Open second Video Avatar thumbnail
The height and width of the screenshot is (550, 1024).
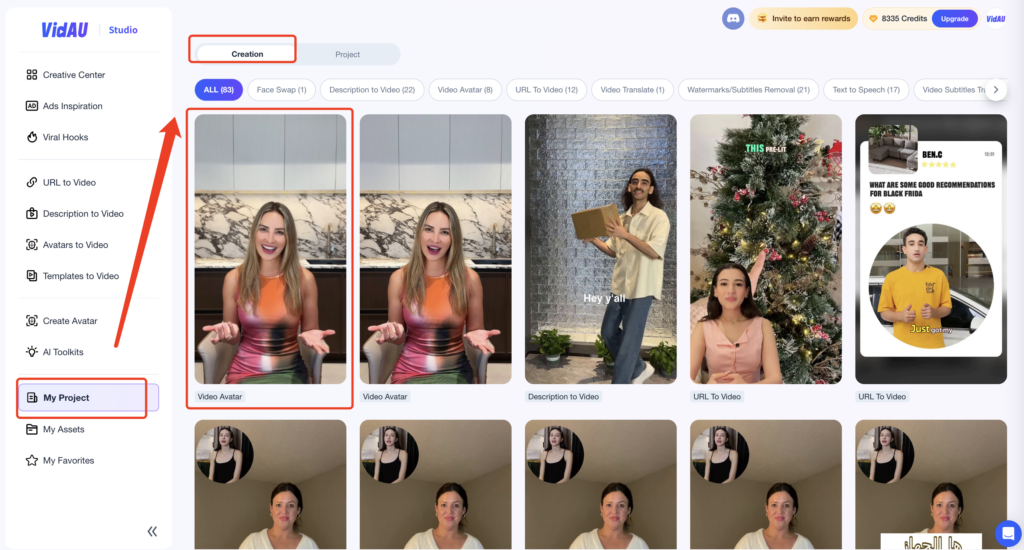436,249
